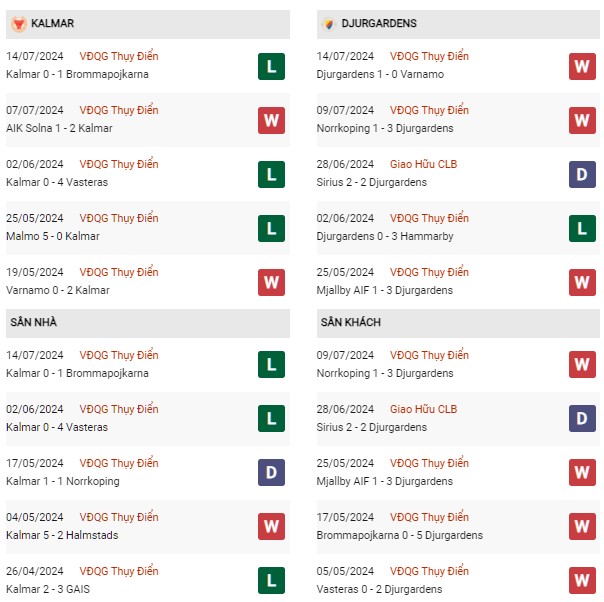Select the SÂN KHÁCH away matches header
Screen dimensions: 604x602
point(351,322)
